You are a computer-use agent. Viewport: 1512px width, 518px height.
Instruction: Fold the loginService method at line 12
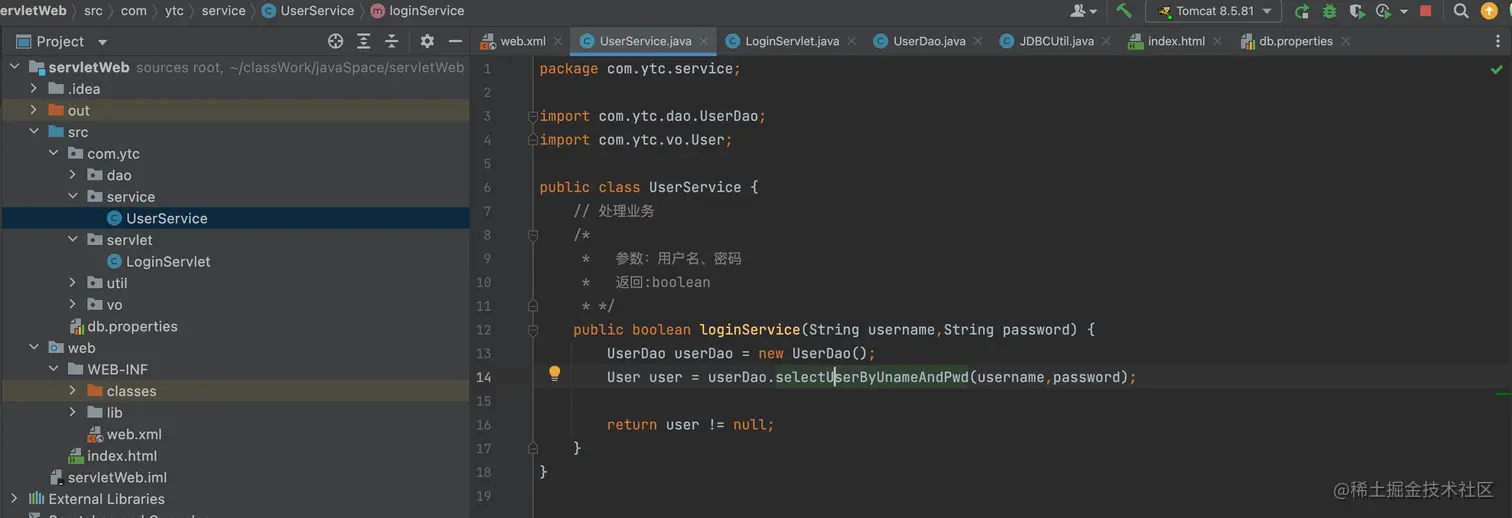[533, 330]
